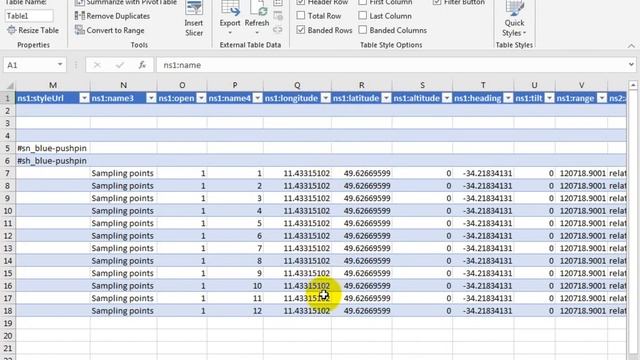Image resolution: width=640 pixels, height=360 pixels.
Task: Click latitude 49.62669599 in row 12
Action: coord(362,236)
